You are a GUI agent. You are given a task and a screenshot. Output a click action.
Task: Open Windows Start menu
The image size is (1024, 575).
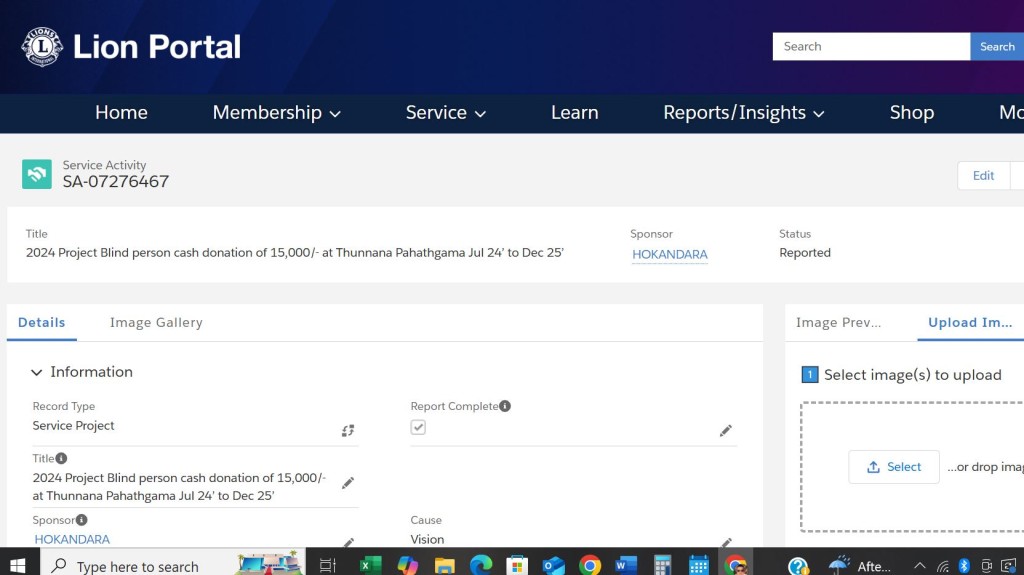coord(17,565)
